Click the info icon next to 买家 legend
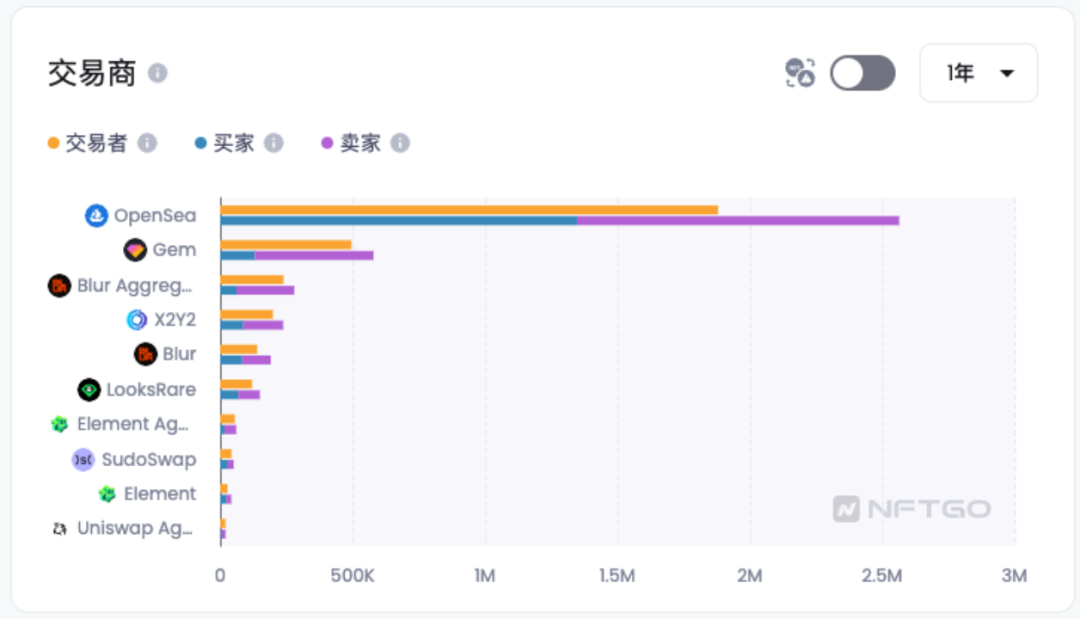 coord(273,143)
